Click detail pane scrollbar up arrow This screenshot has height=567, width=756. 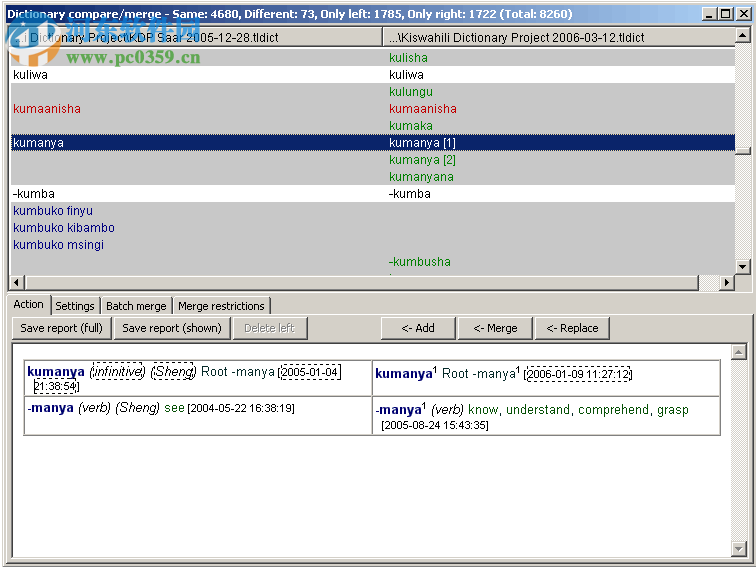(739, 352)
